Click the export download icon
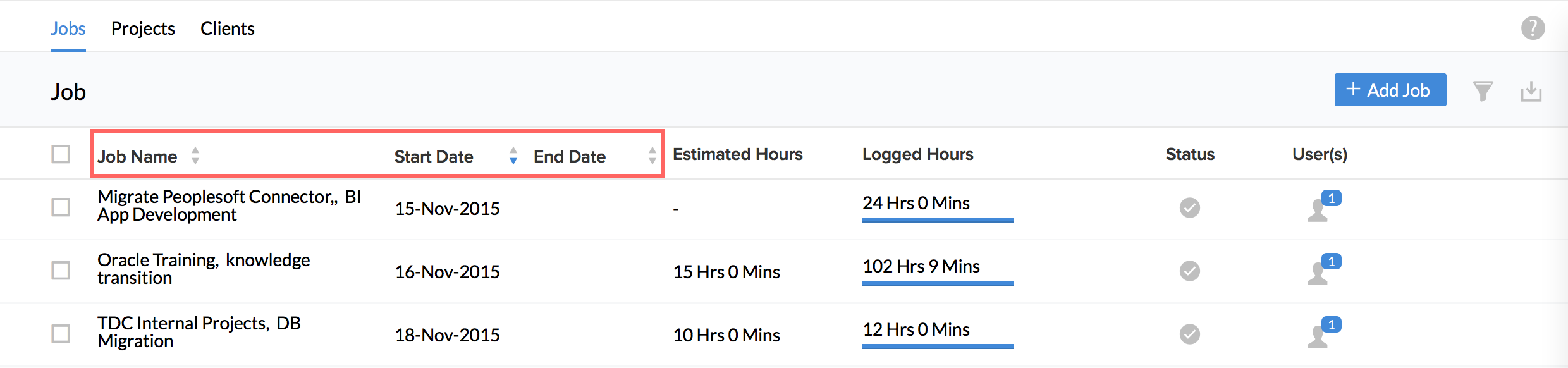This screenshot has width=1568, height=368. pyautogui.click(x=1531, y=91)
